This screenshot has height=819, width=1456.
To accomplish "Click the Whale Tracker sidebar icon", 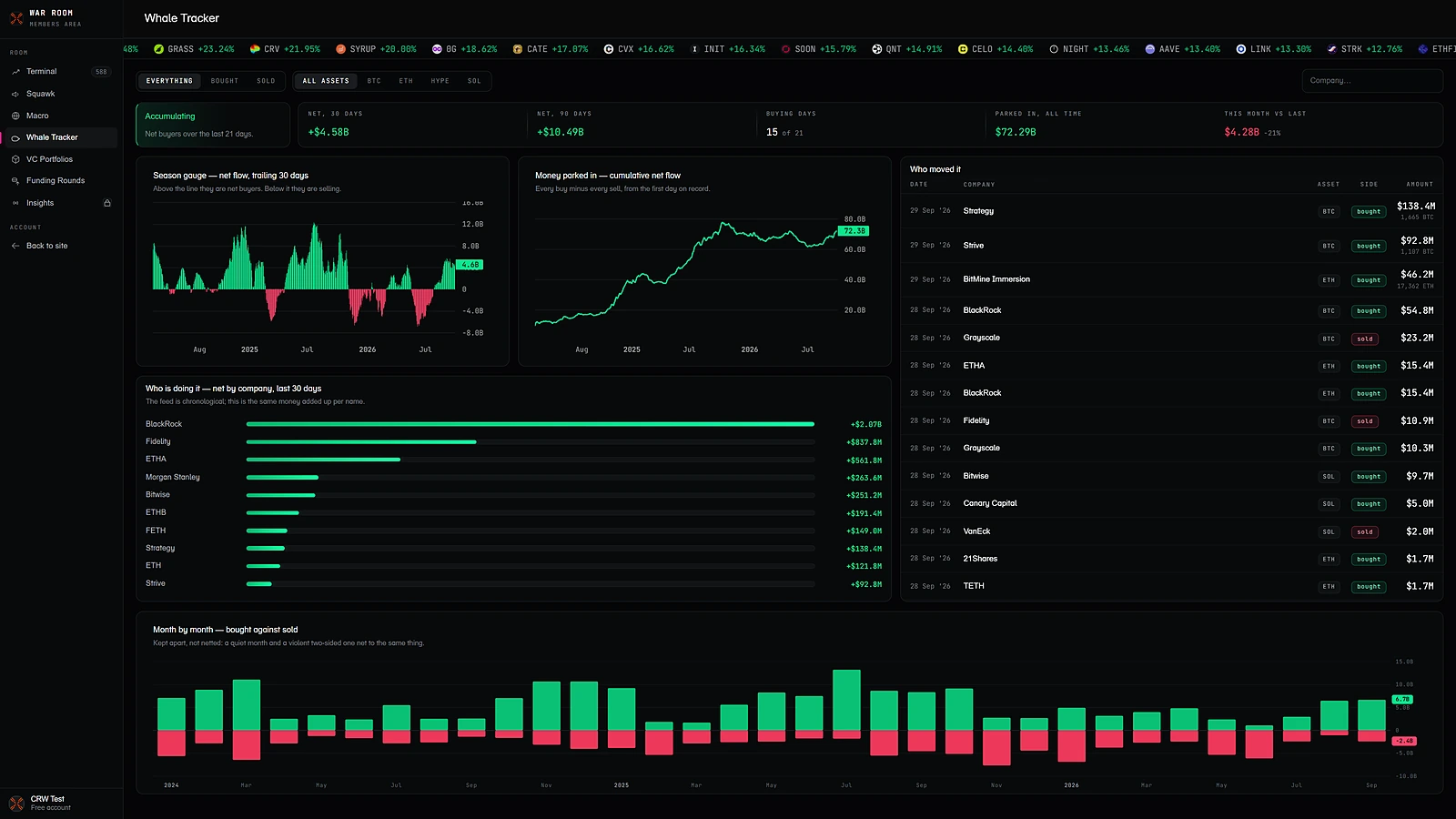I will coord(15,137).
